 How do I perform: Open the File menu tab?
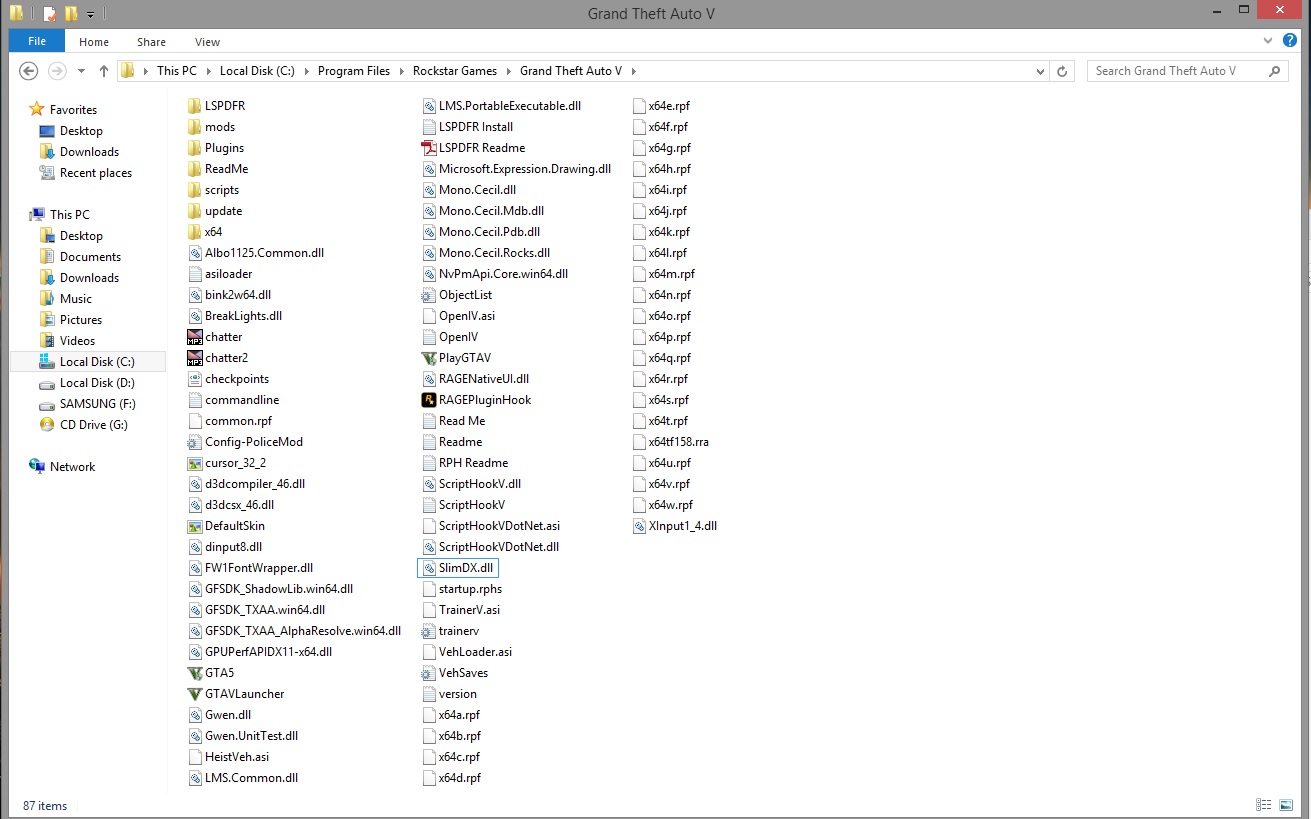pyautogui.click(x=37, y=41)
